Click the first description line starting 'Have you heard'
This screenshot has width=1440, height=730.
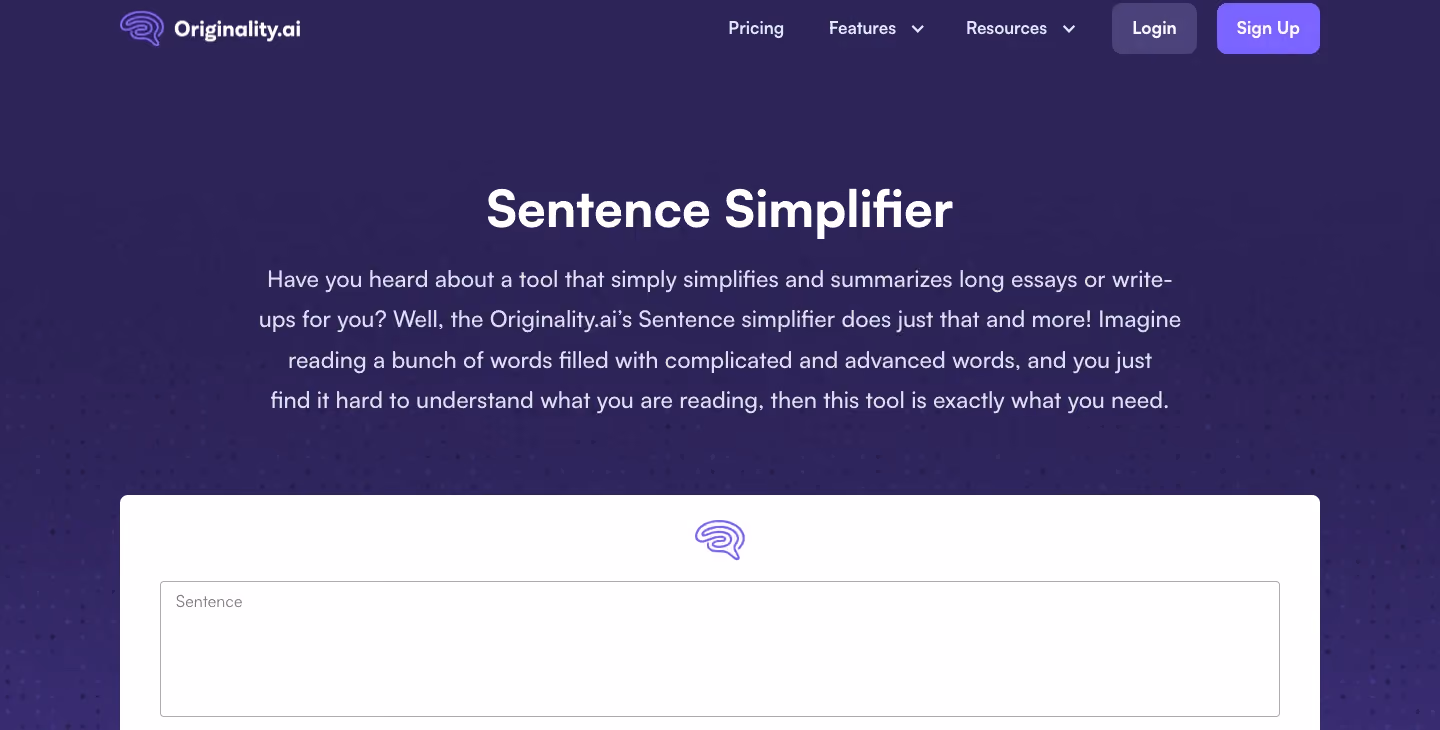coord(720,279)
